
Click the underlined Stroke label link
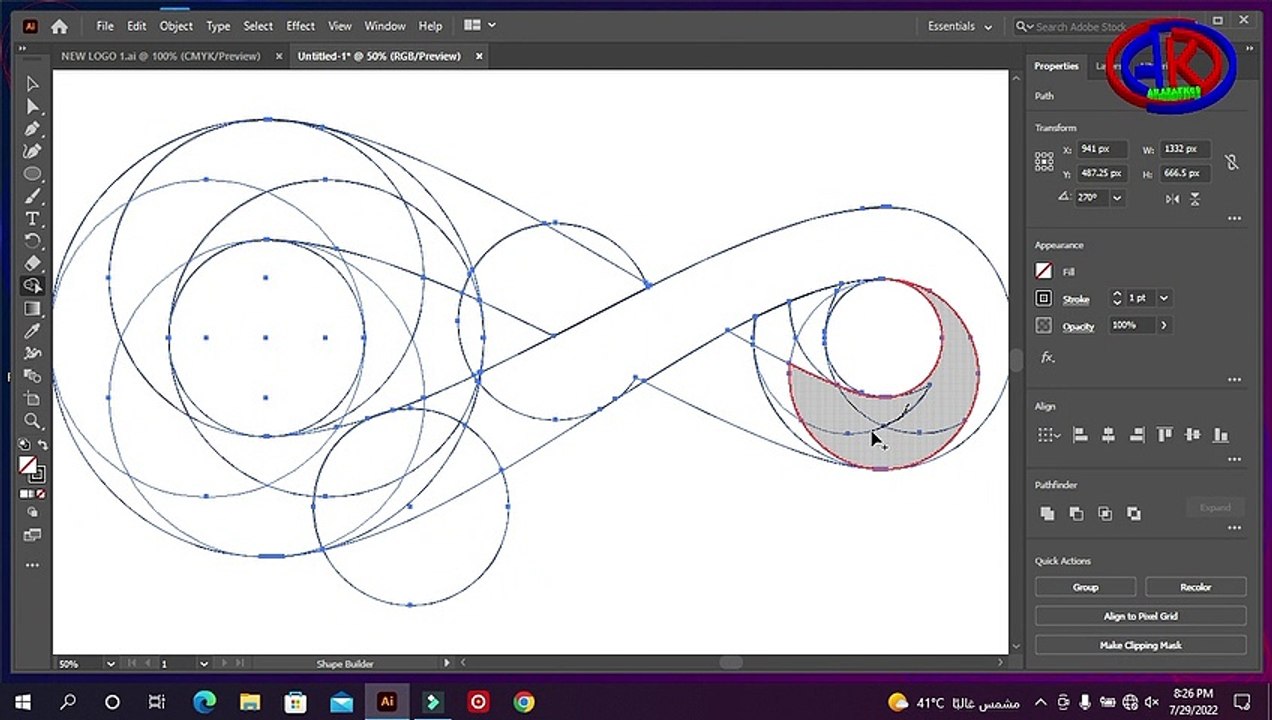pos(1076,299)
